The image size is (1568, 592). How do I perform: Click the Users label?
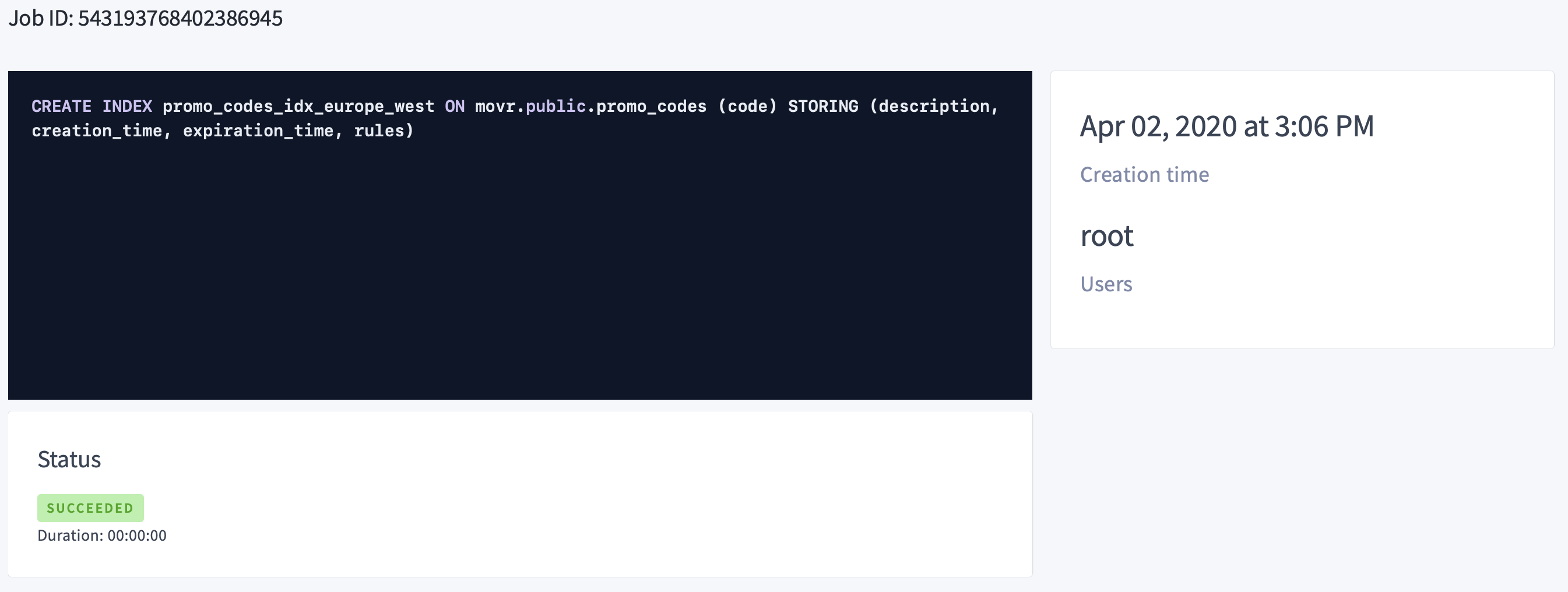(x=1106, y=284)
